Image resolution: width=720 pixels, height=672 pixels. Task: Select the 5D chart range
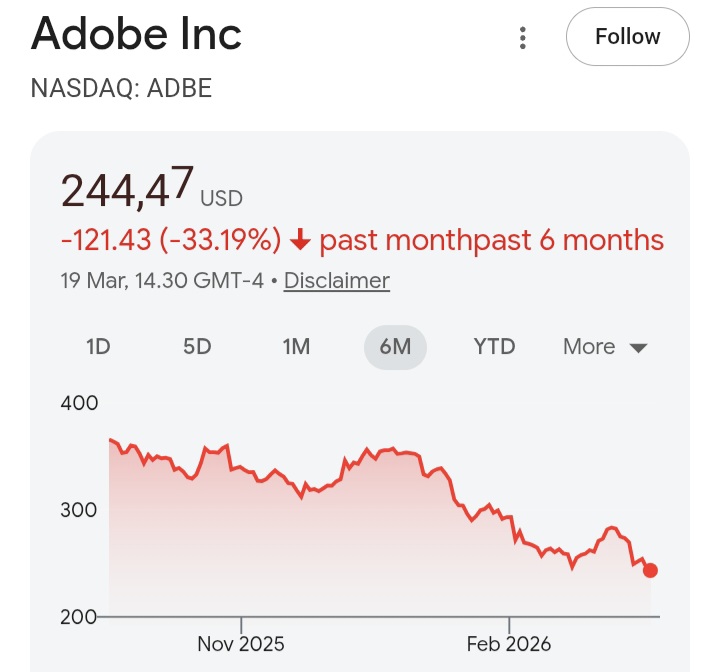click(197, 347)
